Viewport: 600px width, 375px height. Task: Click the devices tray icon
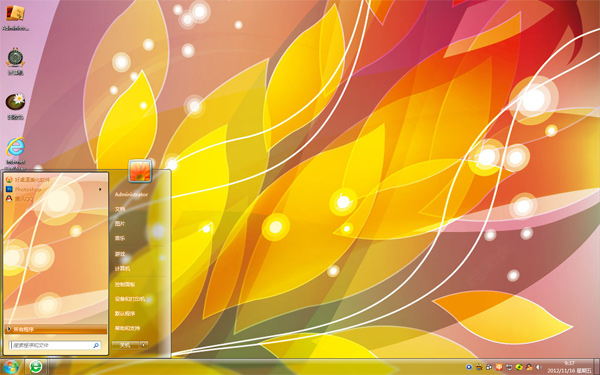tap(489, 367)
